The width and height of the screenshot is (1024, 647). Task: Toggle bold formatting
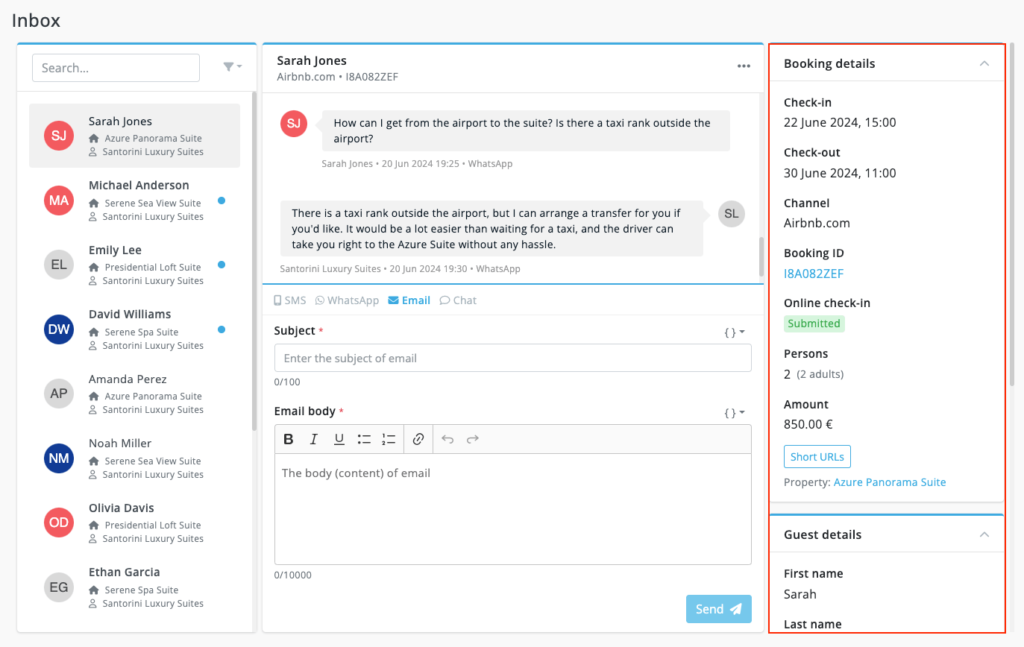(x=288, y=439)
